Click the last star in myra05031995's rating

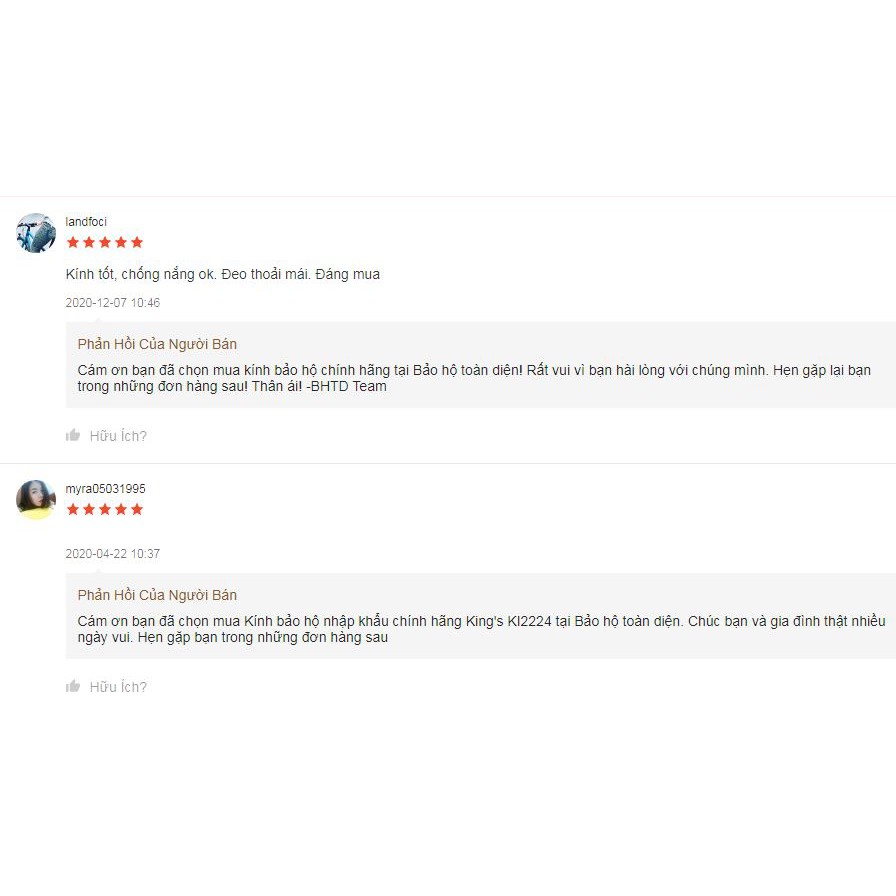(137, 509)
